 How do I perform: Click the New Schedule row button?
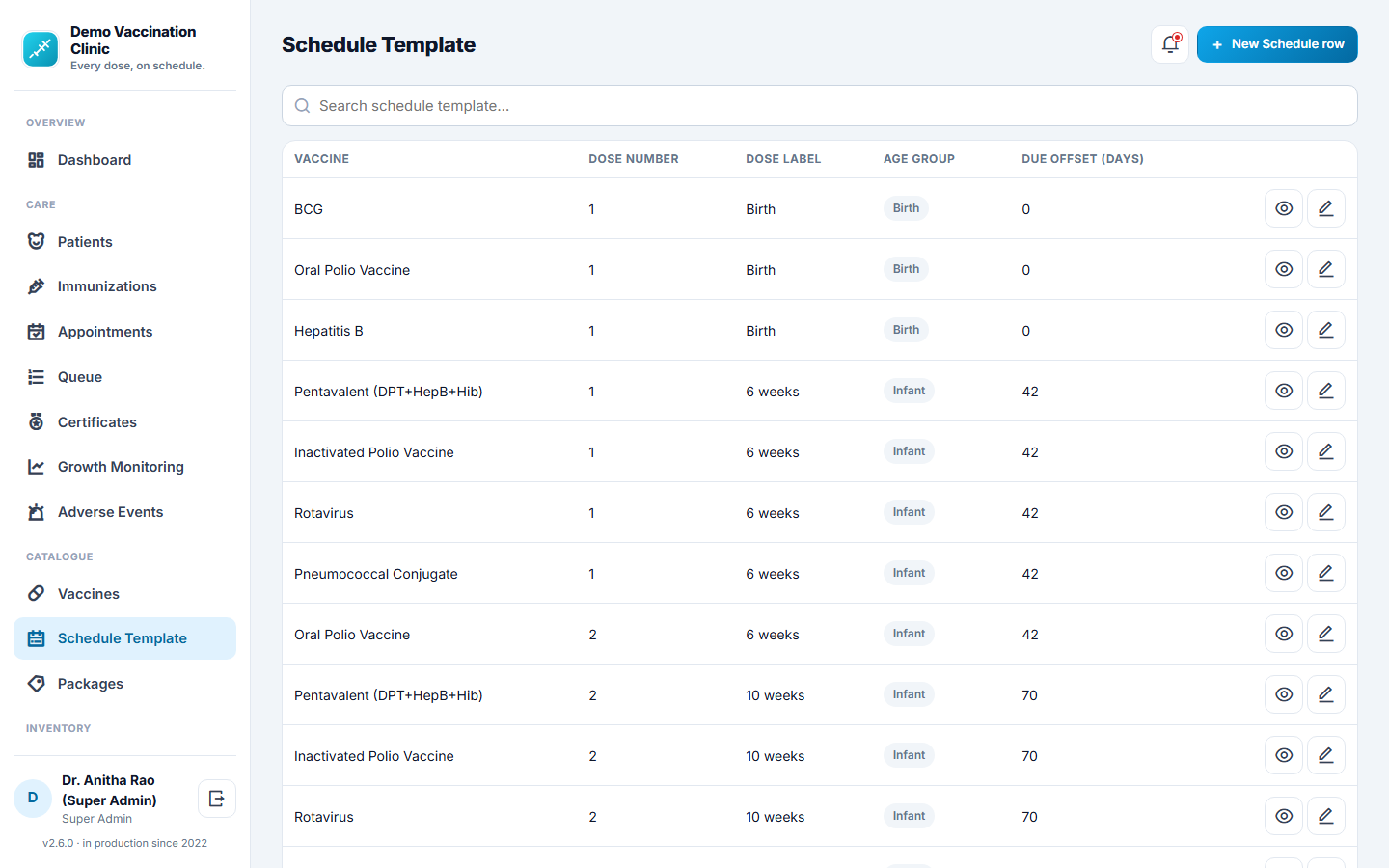(x=1277, y=44)
